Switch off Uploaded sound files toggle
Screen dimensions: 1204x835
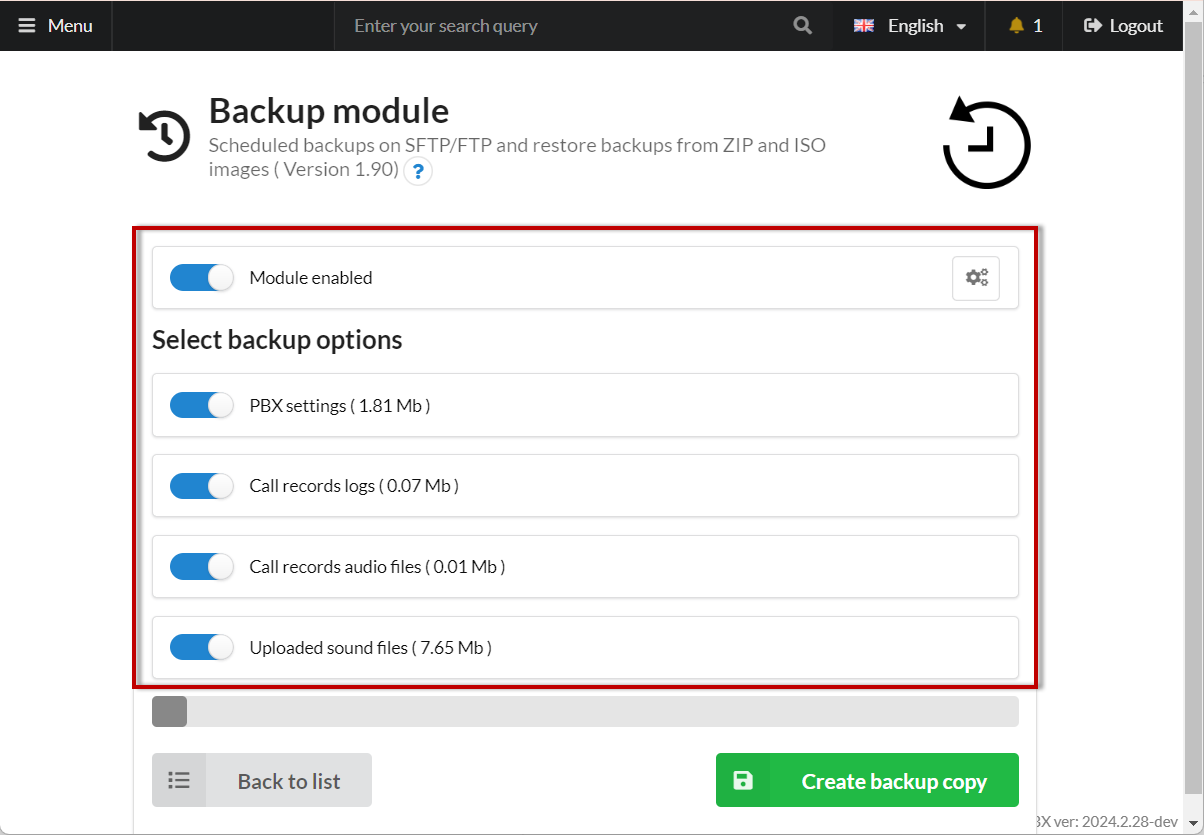click(201, 647)
